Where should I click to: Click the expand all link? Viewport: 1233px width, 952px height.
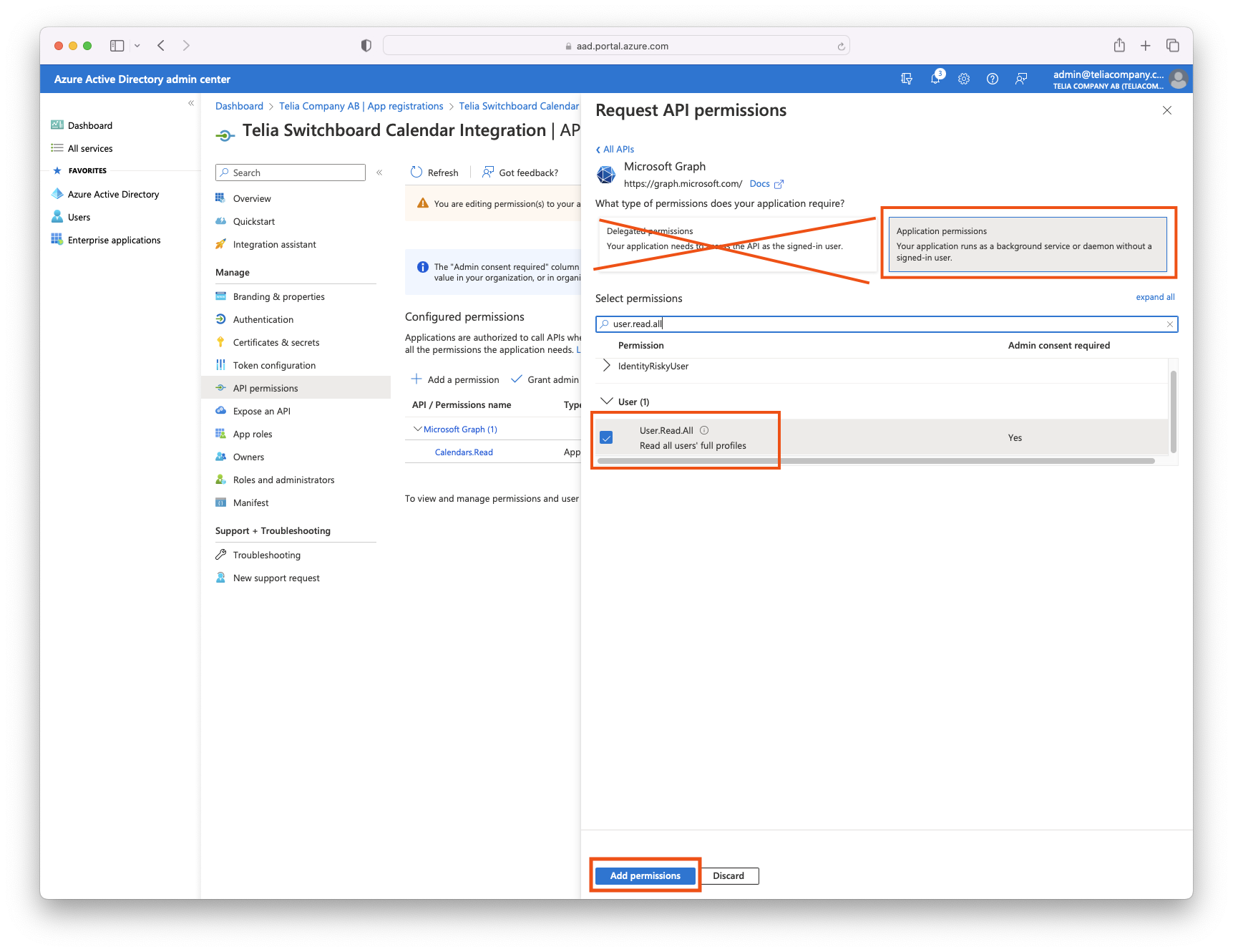tap(1155, 297)
